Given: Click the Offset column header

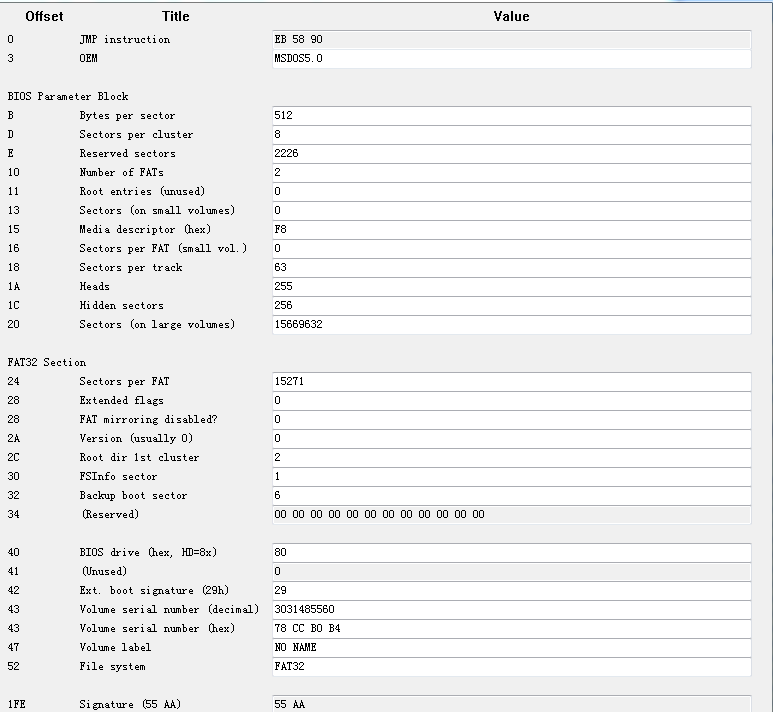Looking at the screenshot, I should click(44, 16).
